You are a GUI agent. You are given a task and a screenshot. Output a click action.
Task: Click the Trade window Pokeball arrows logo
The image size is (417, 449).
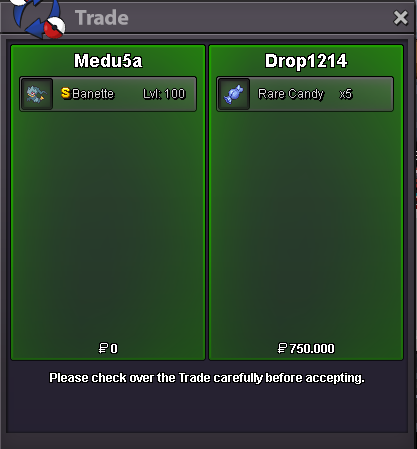click(37, 18)
